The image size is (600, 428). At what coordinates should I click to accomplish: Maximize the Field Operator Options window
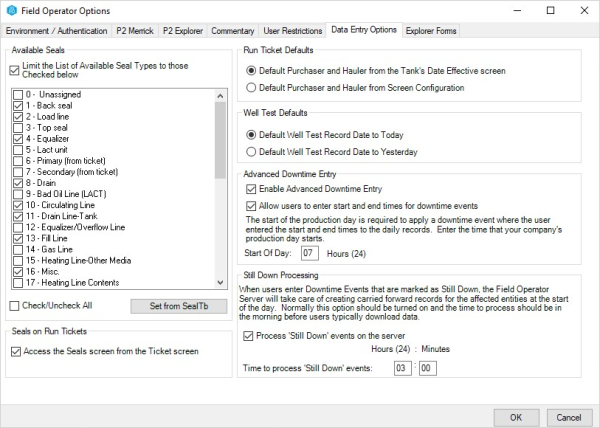pos(547,10)
